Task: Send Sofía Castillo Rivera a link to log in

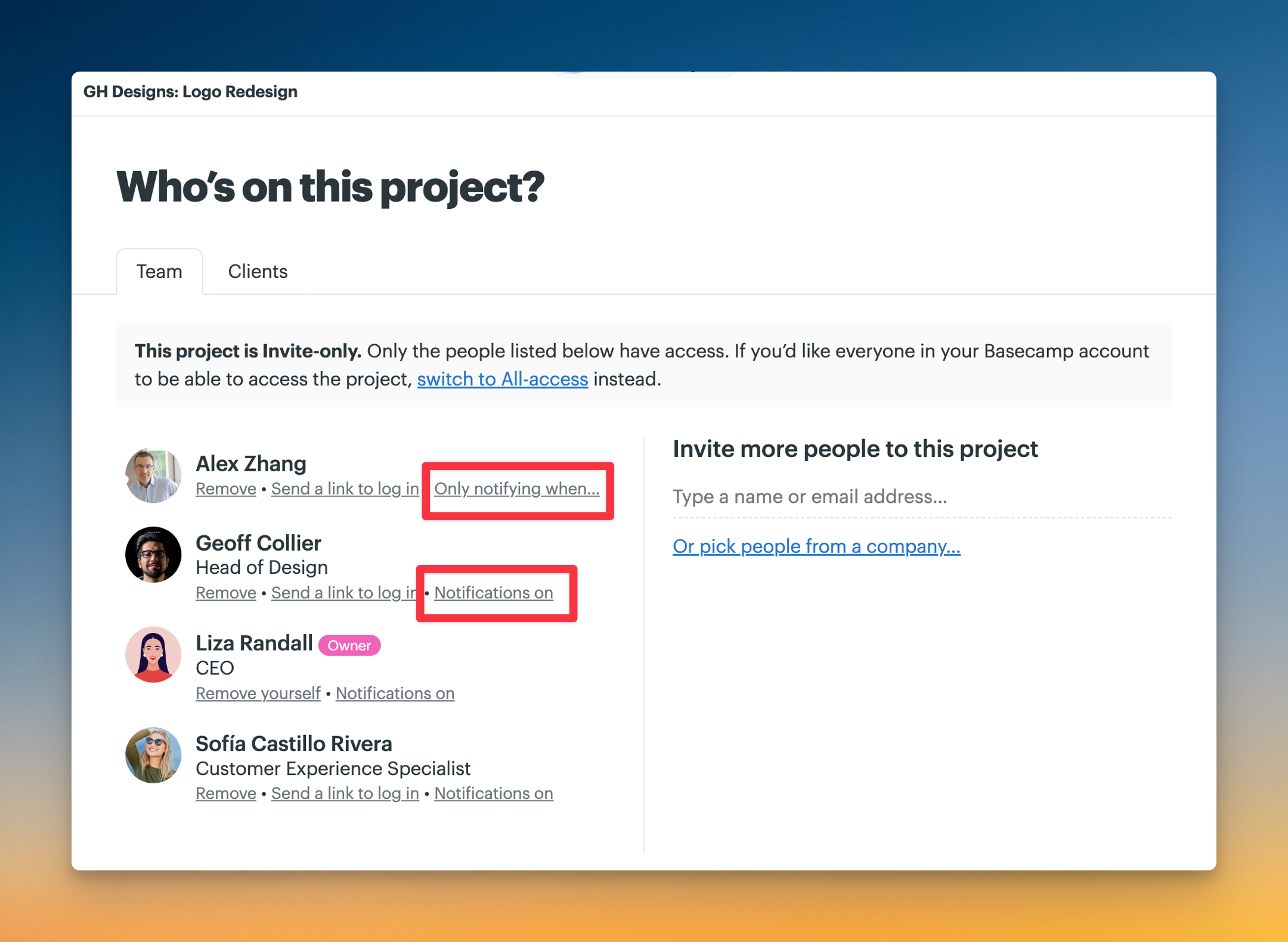Action: (x=345, y=793)
